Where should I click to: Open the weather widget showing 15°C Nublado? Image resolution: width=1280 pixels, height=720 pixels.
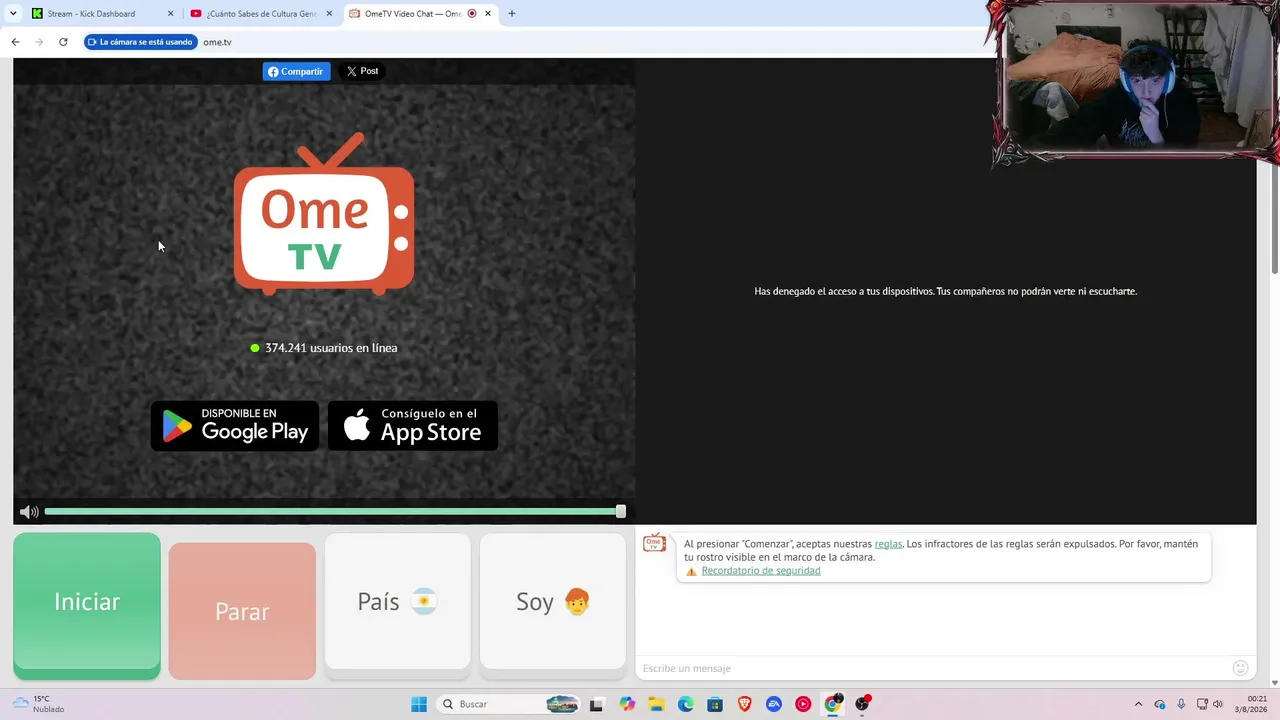tap(40, 704)
